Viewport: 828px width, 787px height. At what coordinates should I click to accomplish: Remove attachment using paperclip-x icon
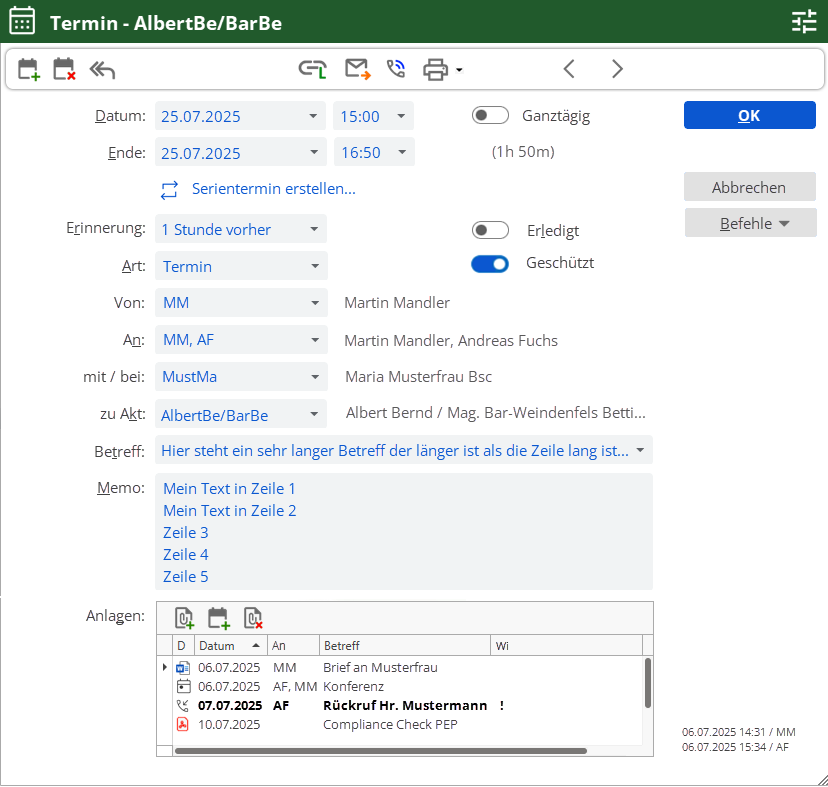tap(252, 617)
